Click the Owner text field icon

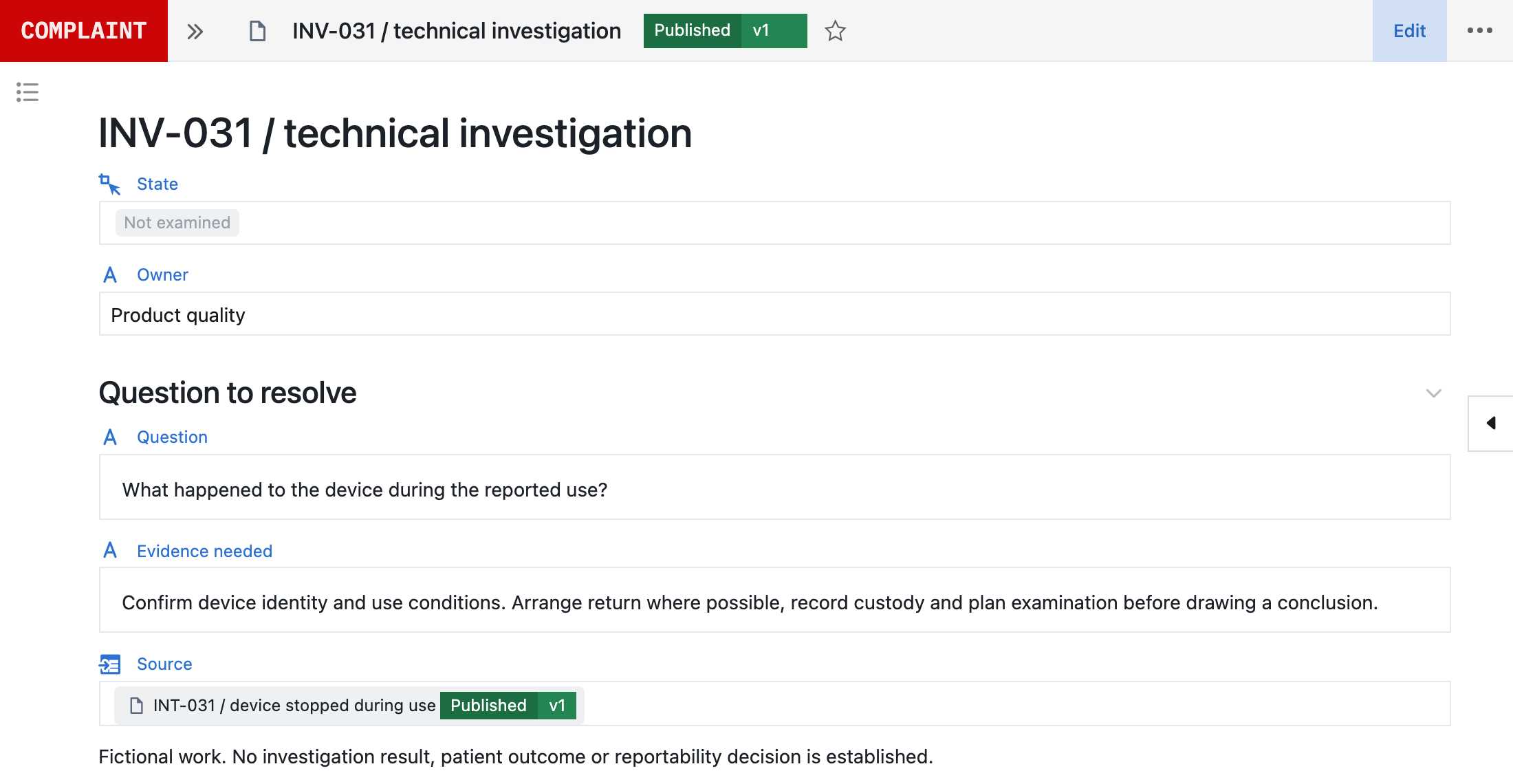[x=110, y=275]
